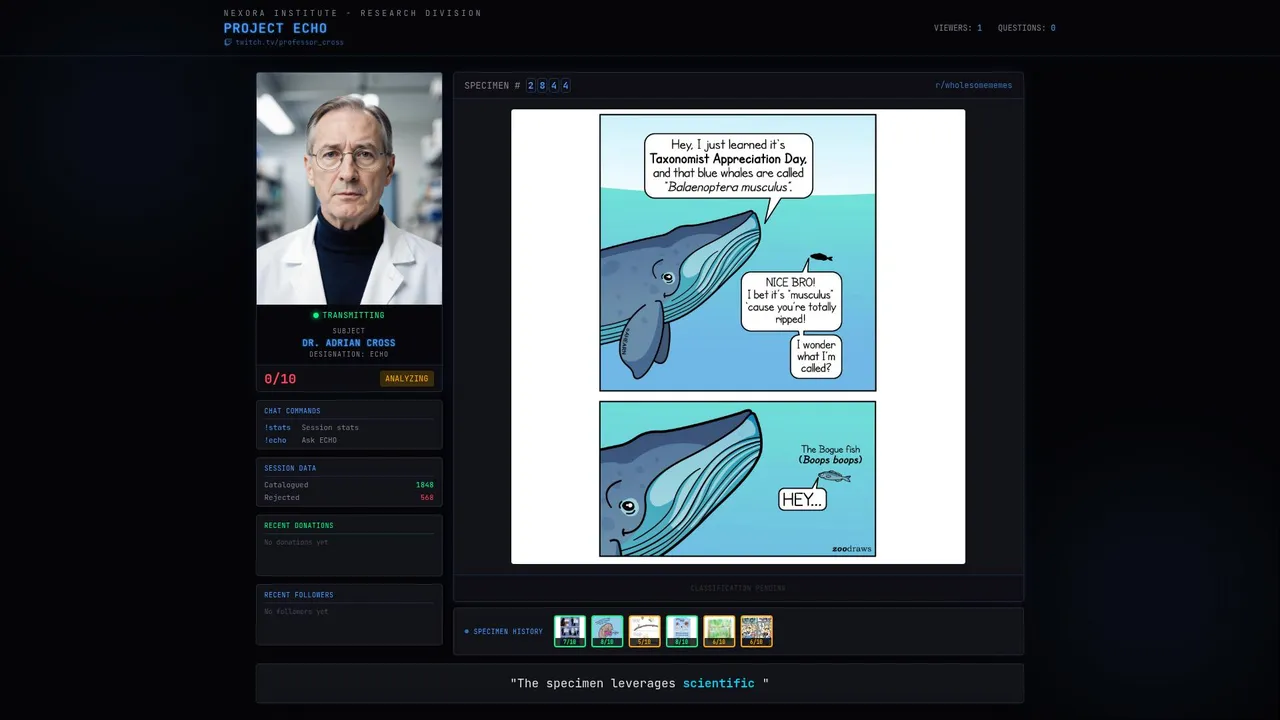The height and width of the screenshot is (720, 1280).
Task: Click the VIEWERS: 1 counter
Action: (x=958, y=28)
